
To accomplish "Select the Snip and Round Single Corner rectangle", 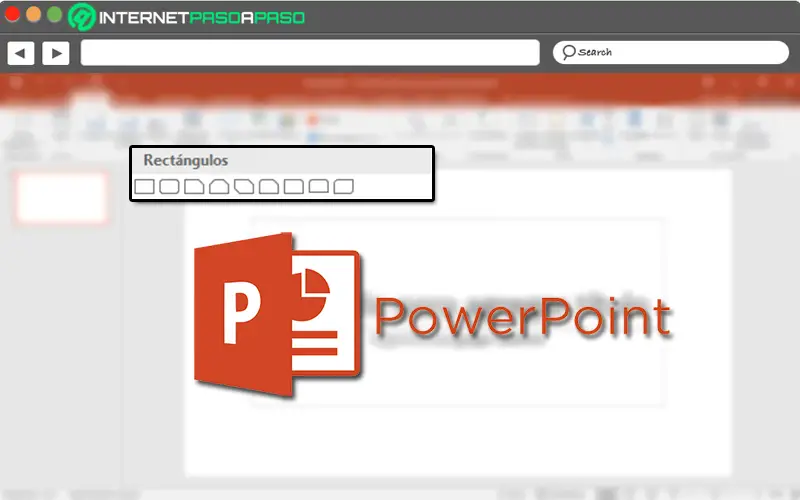I will (269, 186).
